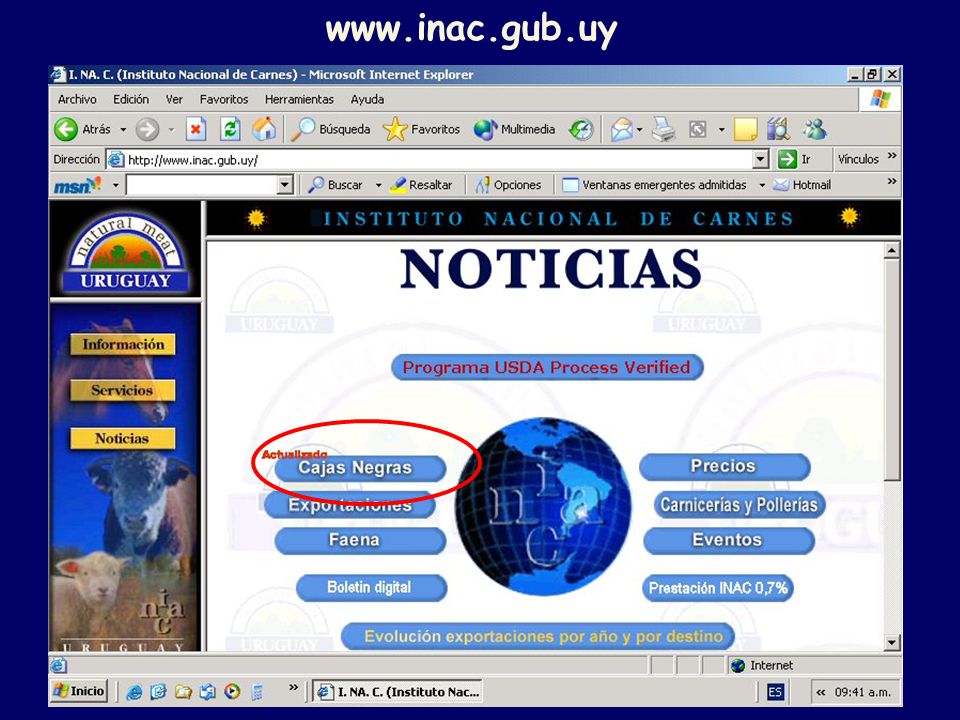The width and height of the screenshot is (960, 720).
Task: Click the msn butterfly logo
Action: [77, 185]
